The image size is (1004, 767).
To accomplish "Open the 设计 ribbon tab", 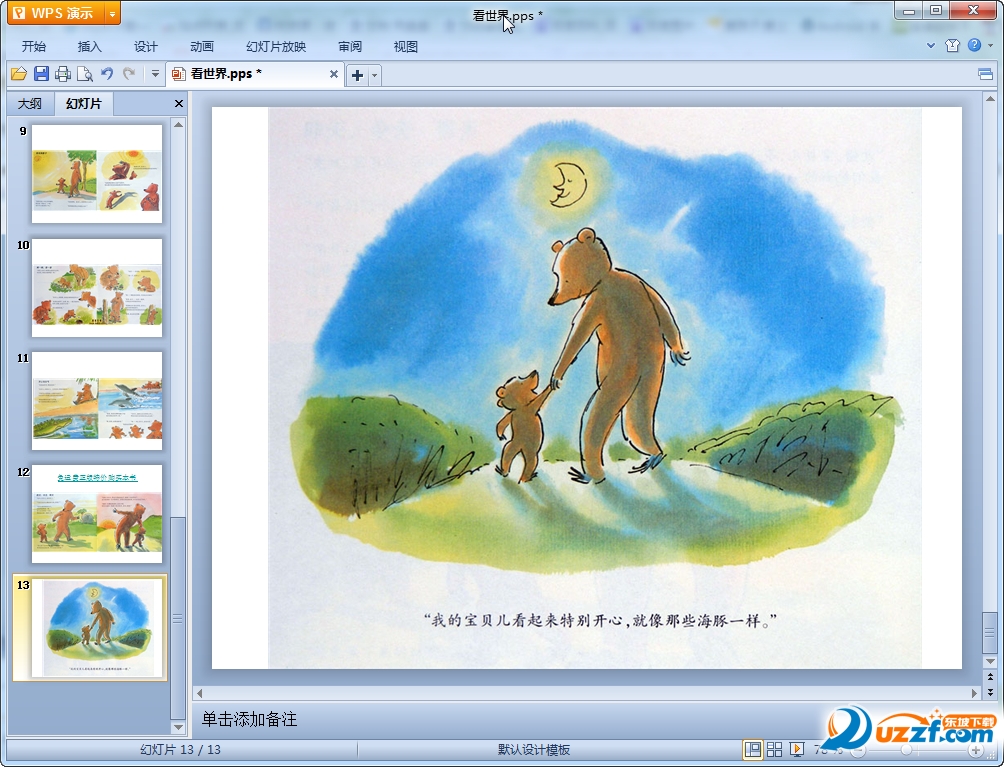I will pos(146,47).
